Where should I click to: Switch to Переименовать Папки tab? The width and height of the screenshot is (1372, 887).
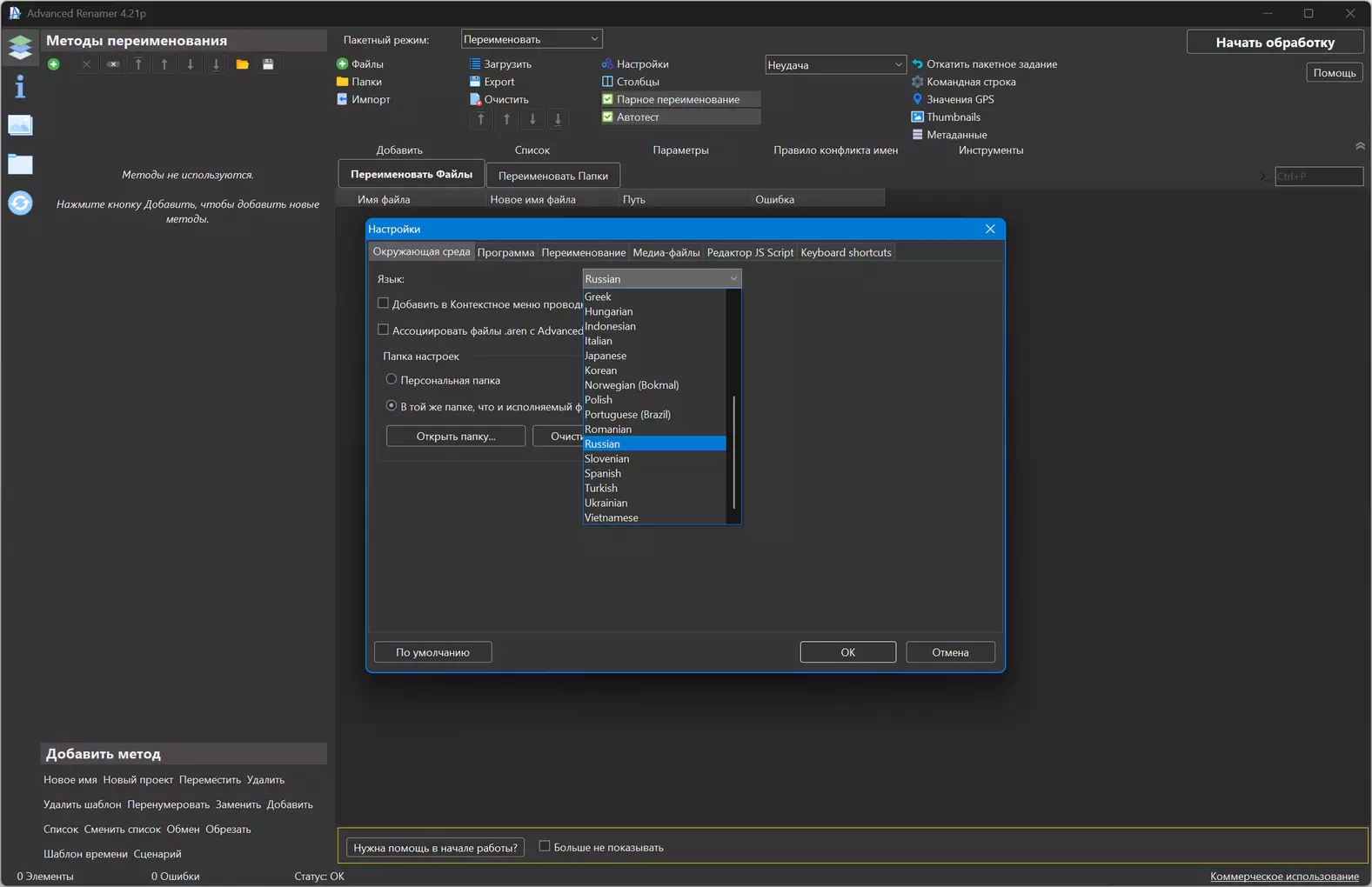(x=553, y=176)
